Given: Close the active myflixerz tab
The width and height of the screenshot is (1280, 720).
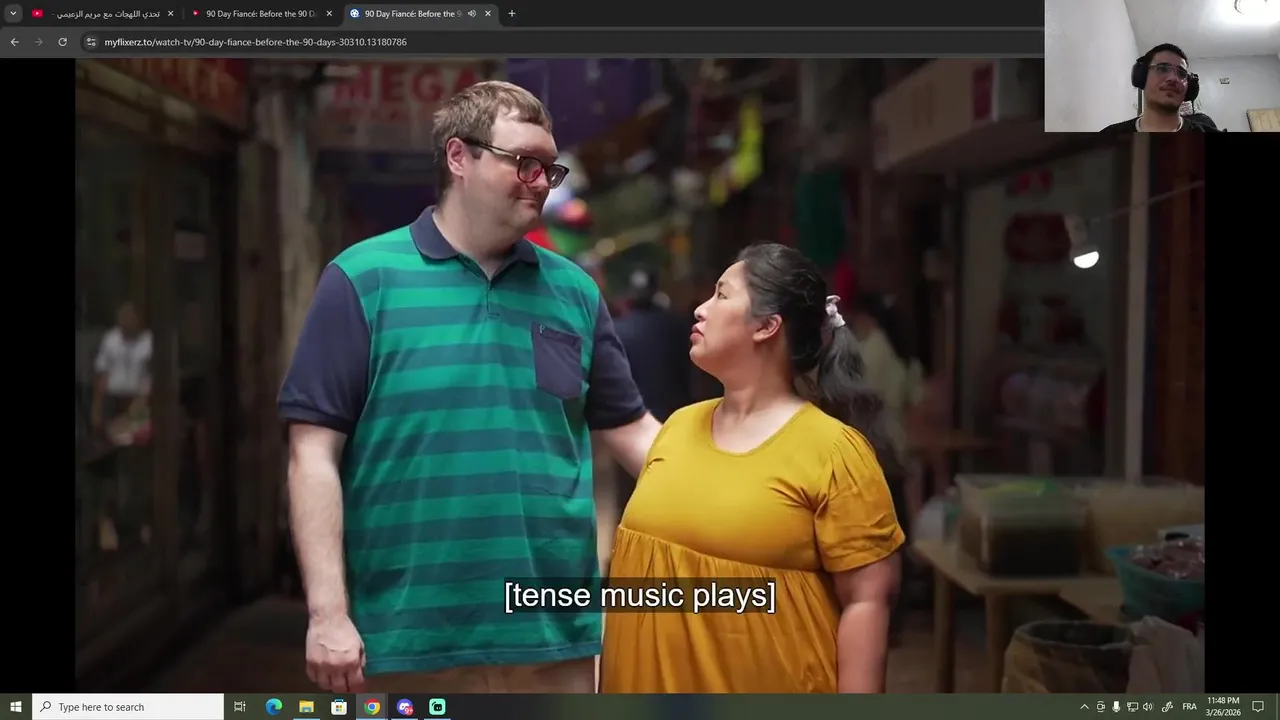Looking at the screenshot, I should pyautogui.click(x=488, y=14).
